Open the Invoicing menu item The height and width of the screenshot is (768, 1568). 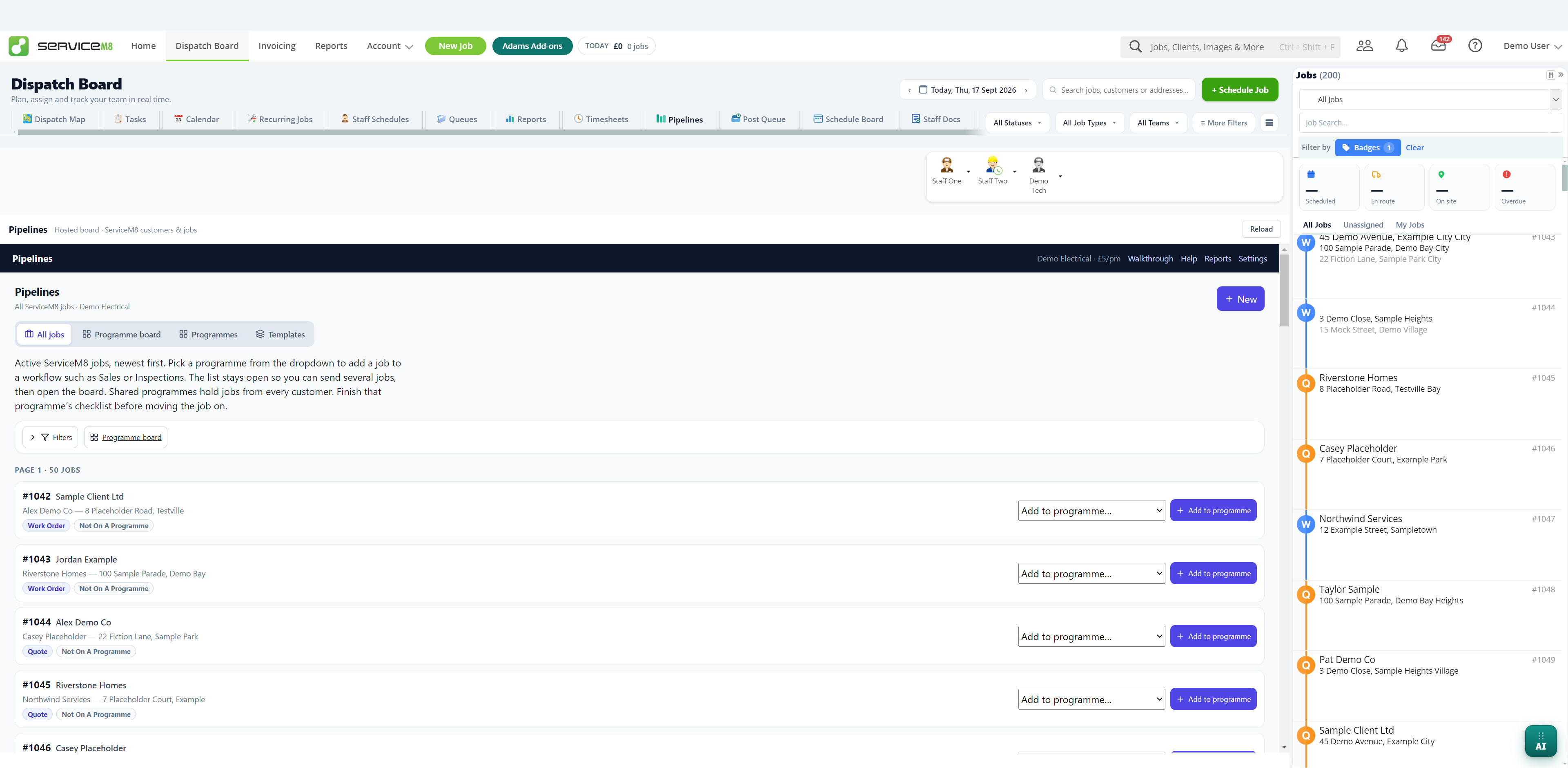tap(277, 46)
